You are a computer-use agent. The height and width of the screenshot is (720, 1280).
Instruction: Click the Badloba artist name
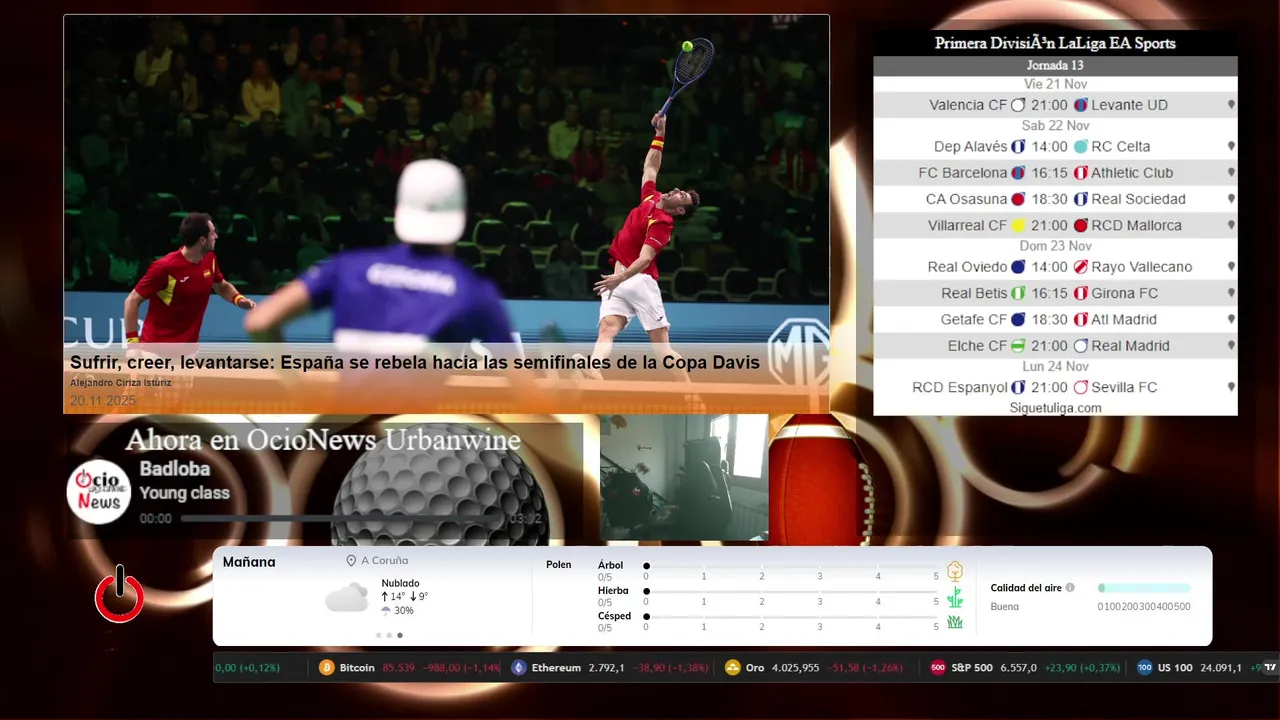(x=175, y=469)
